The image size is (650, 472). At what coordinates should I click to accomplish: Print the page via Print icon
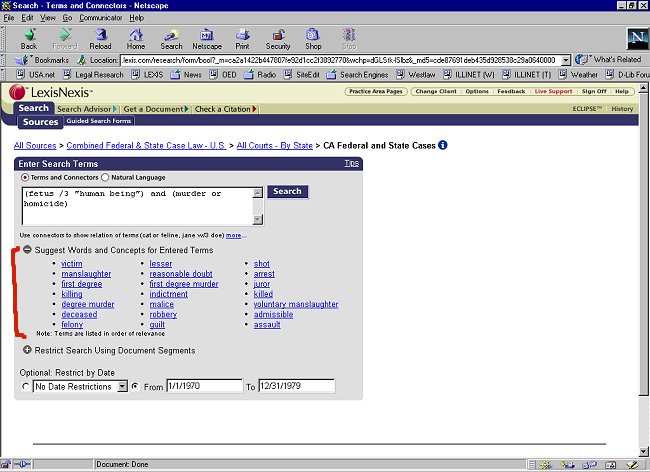click(243, 39)
